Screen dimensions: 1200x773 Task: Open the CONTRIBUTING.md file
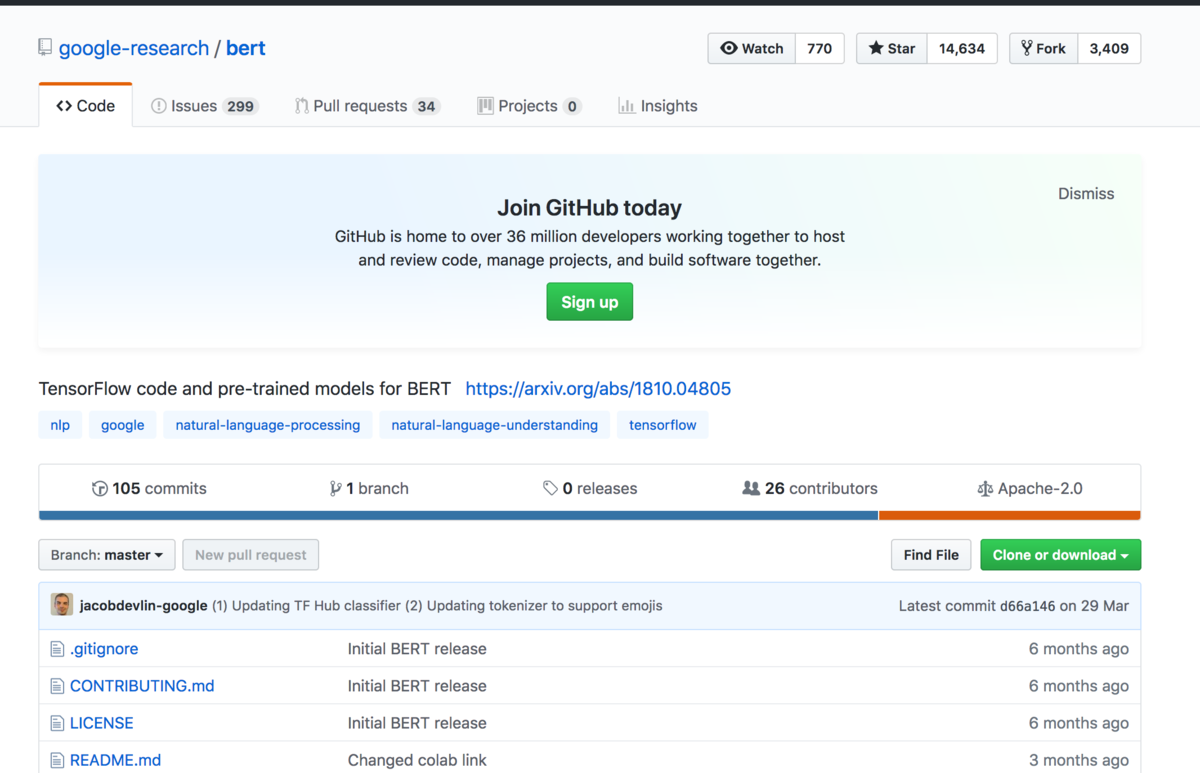pos(142,685)
